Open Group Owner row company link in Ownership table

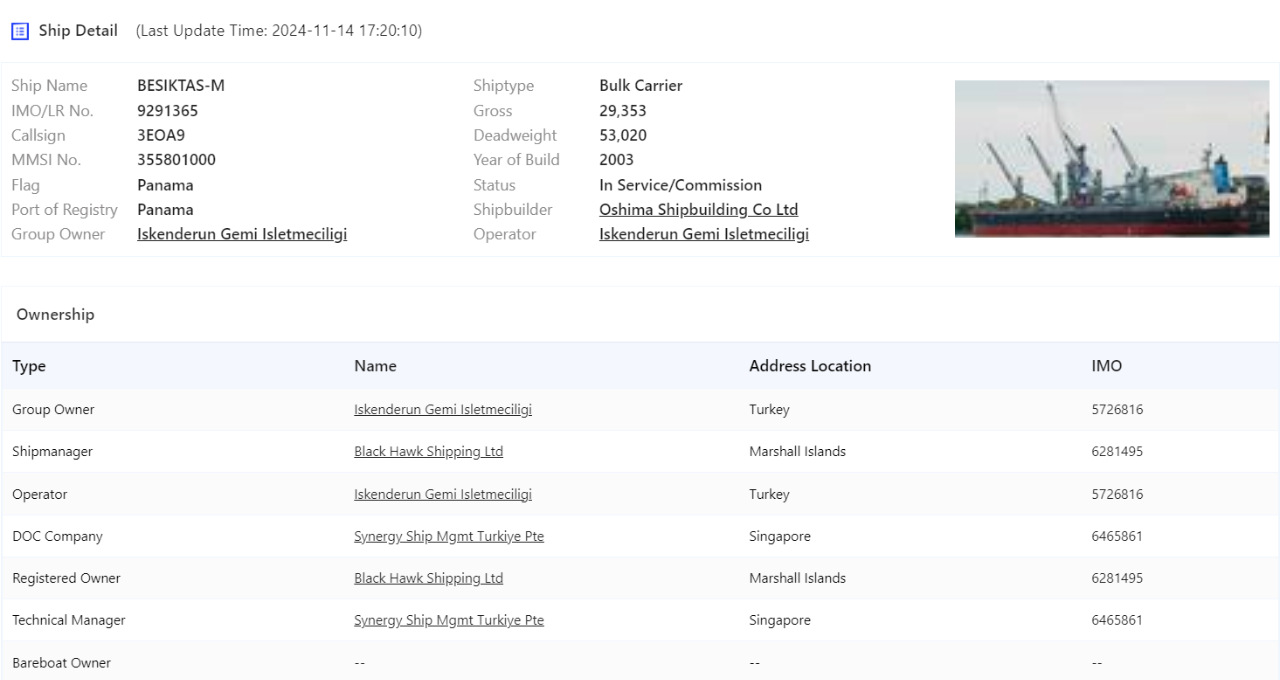pos(442,410)
